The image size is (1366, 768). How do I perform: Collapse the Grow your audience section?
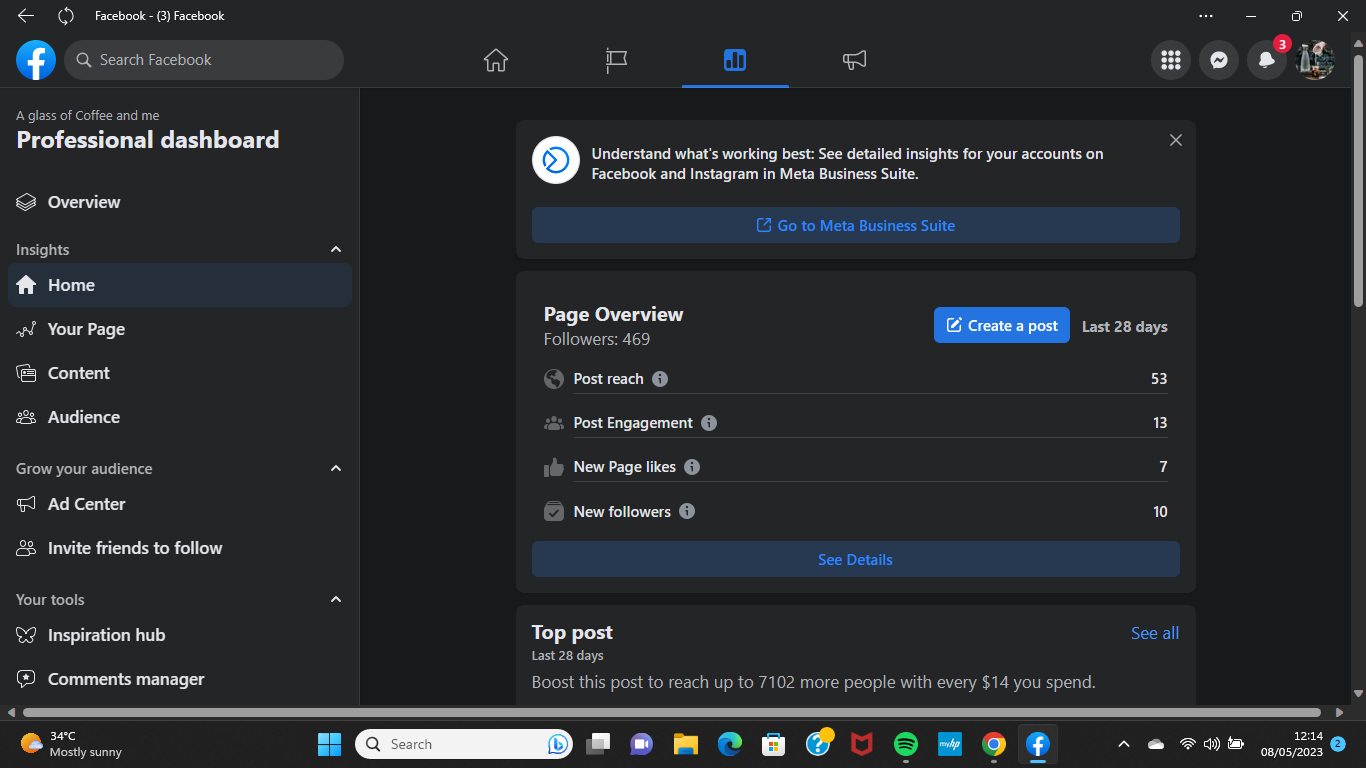336,469
